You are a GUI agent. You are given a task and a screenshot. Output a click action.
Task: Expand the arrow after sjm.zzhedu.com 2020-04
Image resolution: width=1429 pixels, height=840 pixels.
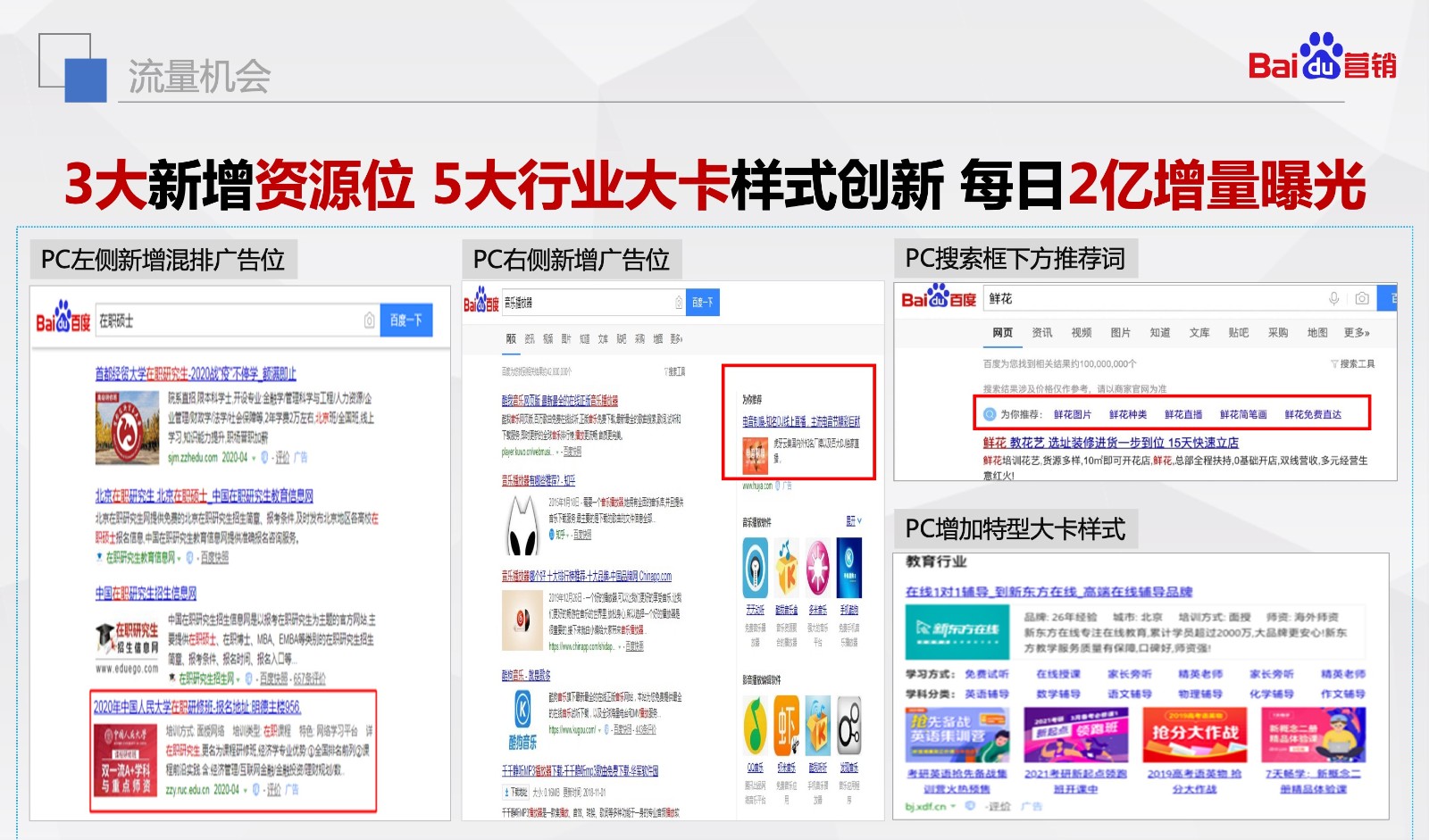coord(254,458)
